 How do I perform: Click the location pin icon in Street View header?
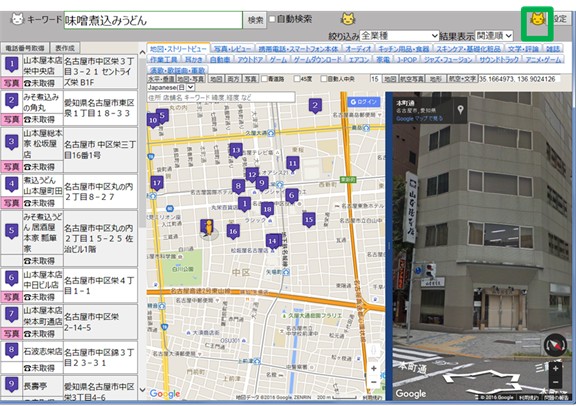pyautogui.click(x=460, y=109)
